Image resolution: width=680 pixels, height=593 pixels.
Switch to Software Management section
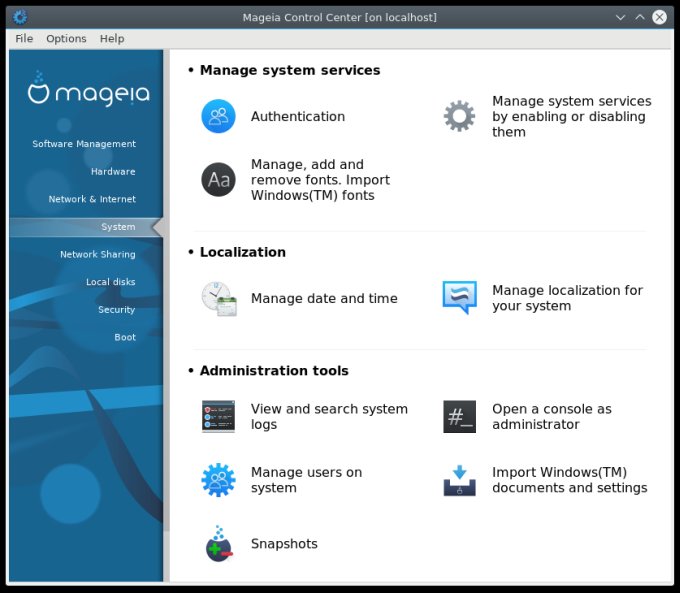(84, 144)
